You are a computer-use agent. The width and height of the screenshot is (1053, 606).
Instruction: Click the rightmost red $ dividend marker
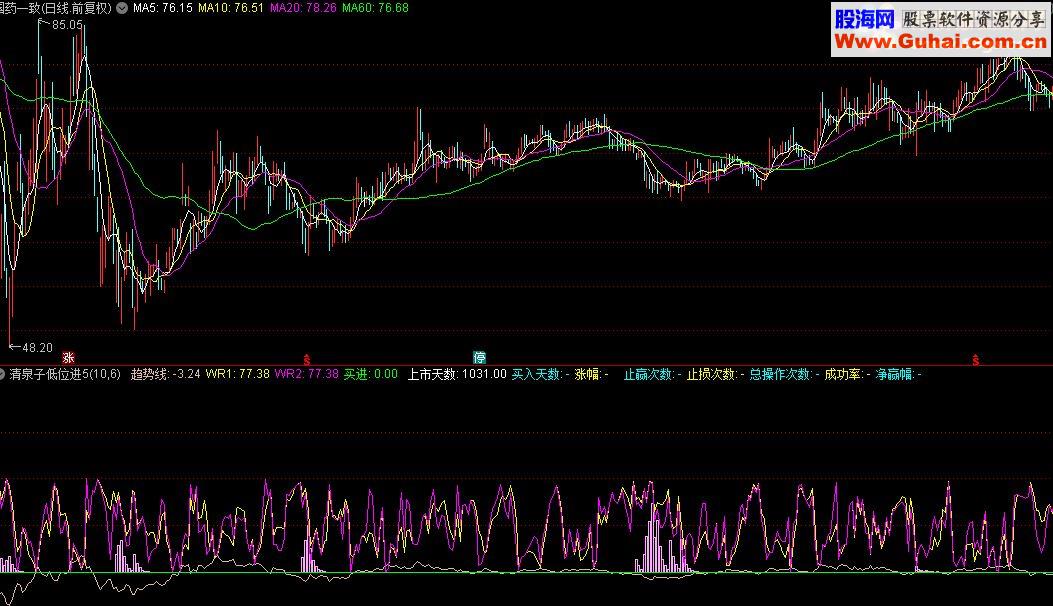click(x=976, y=359)
